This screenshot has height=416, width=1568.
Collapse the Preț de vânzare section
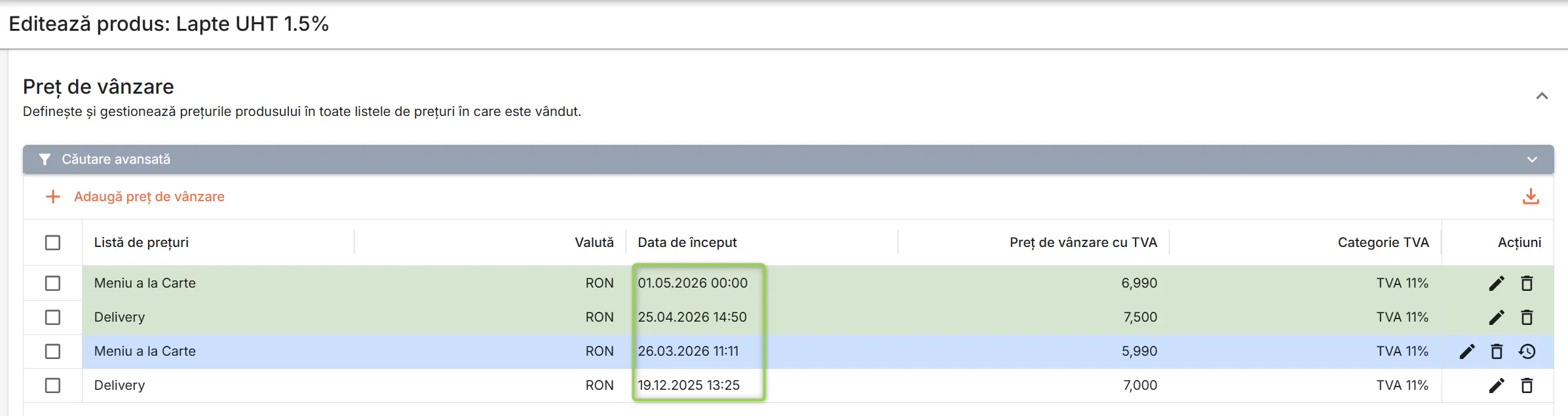tap(1542, 96)
